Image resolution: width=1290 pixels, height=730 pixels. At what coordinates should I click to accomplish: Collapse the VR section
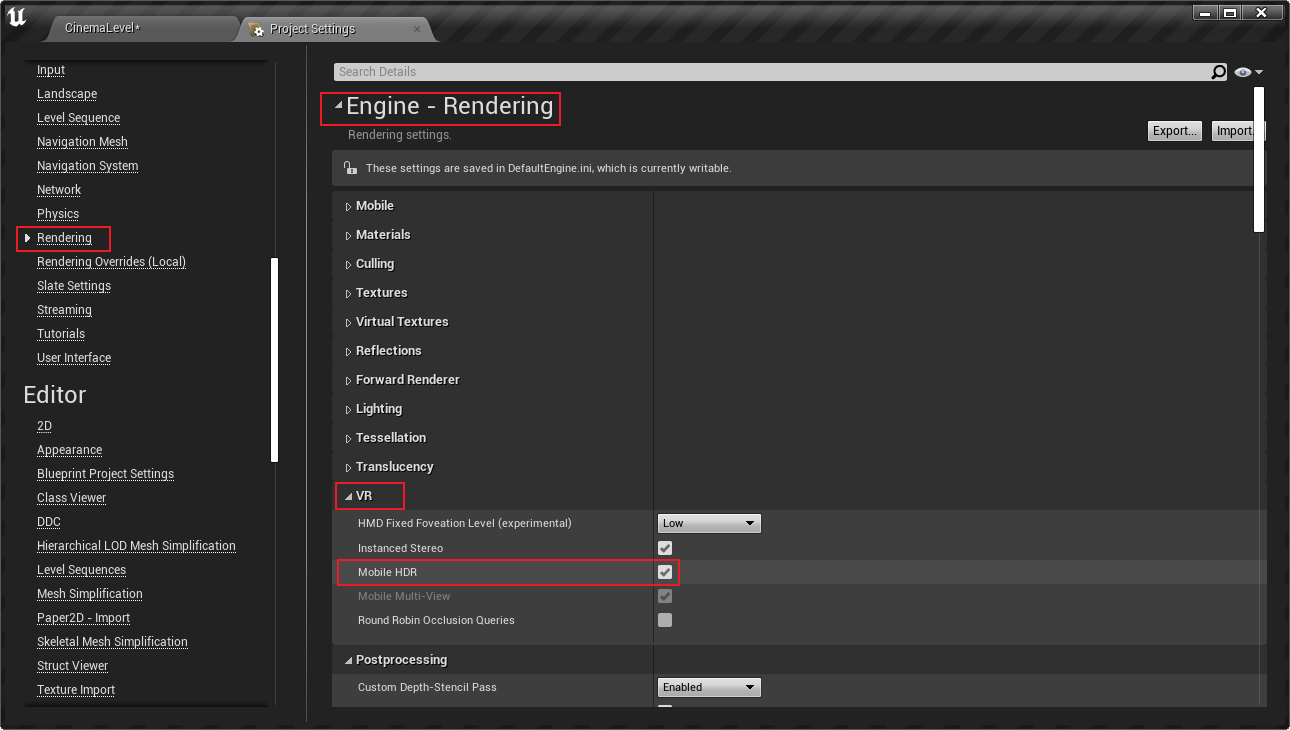[348, 496]
